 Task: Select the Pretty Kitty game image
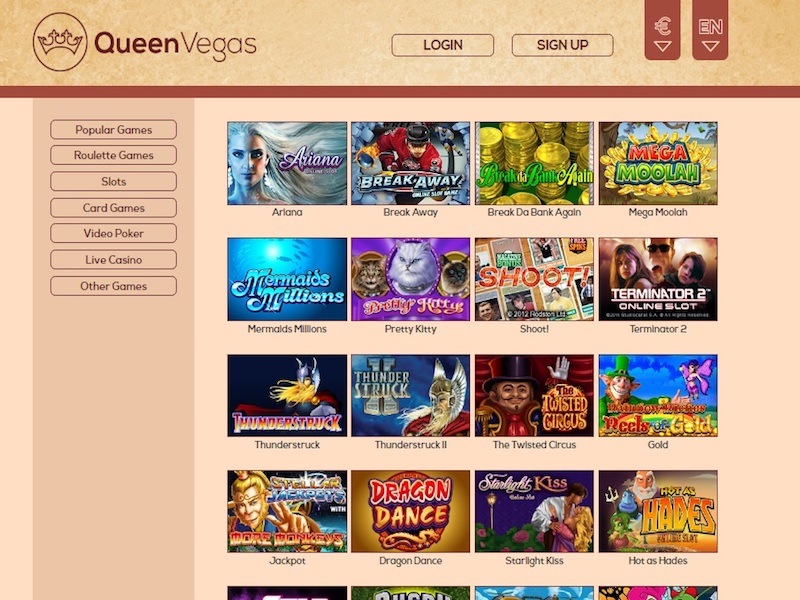pyautogui.click(x=411, y=279)
